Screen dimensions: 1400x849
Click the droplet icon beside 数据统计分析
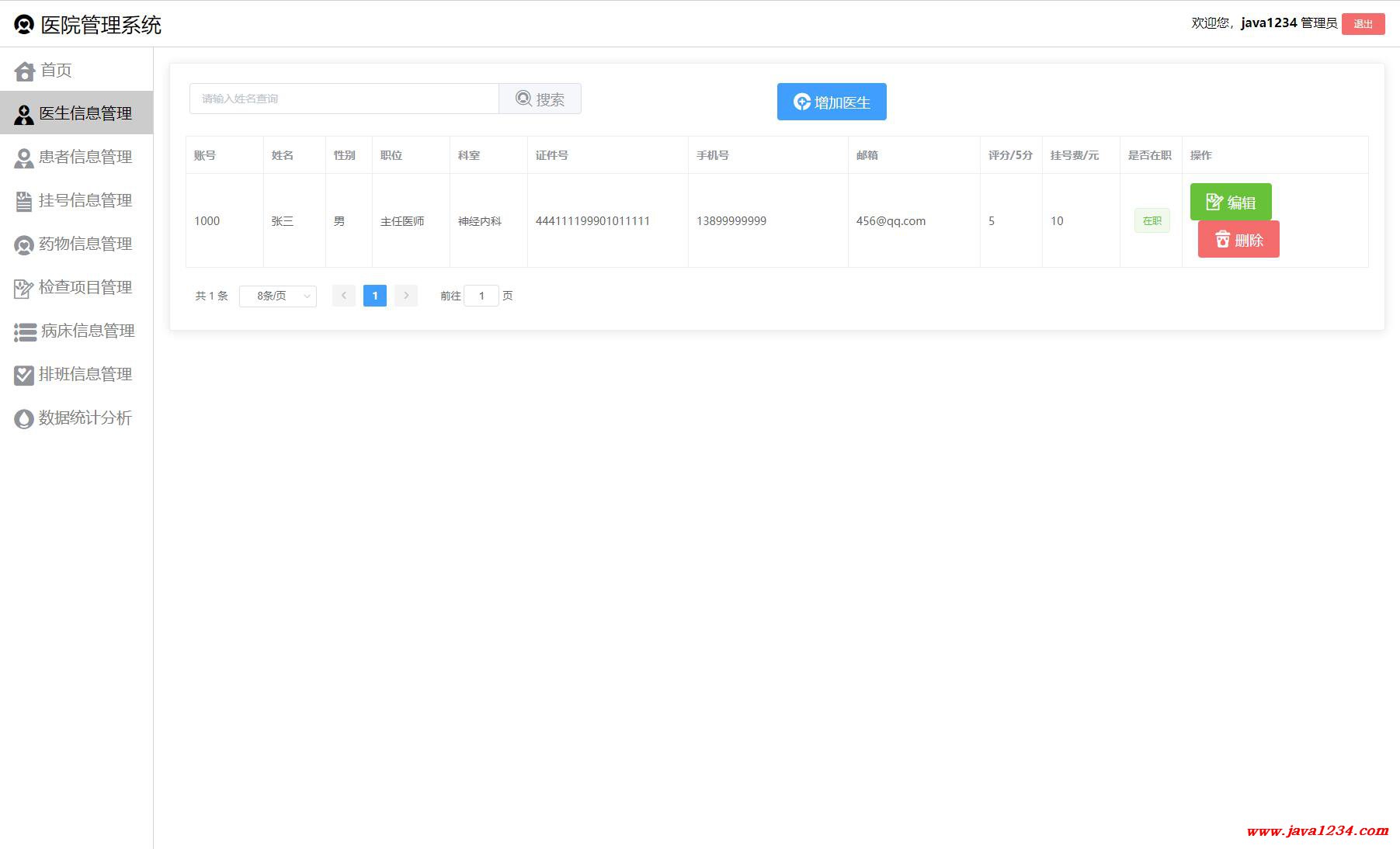(x=24, y=419)
